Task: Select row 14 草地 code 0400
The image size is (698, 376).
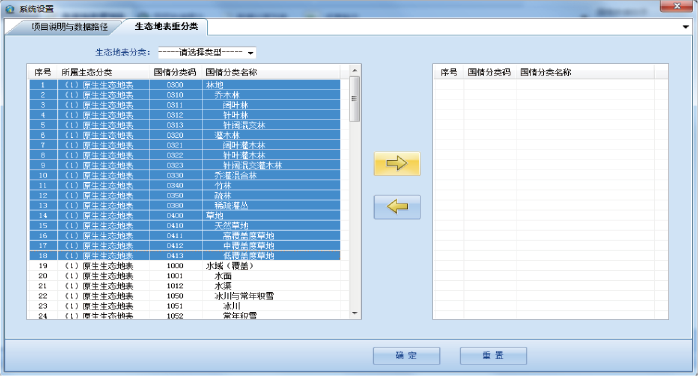Action: (185, 215)
